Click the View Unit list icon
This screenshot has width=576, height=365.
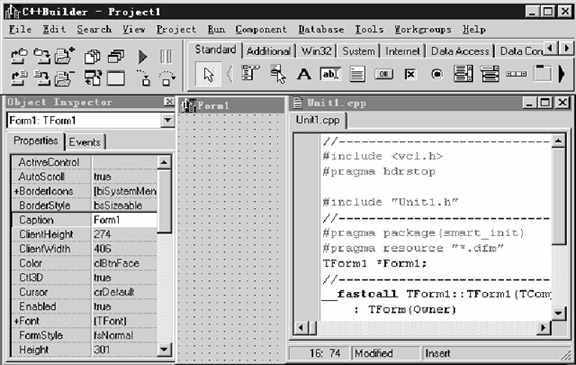92,57
